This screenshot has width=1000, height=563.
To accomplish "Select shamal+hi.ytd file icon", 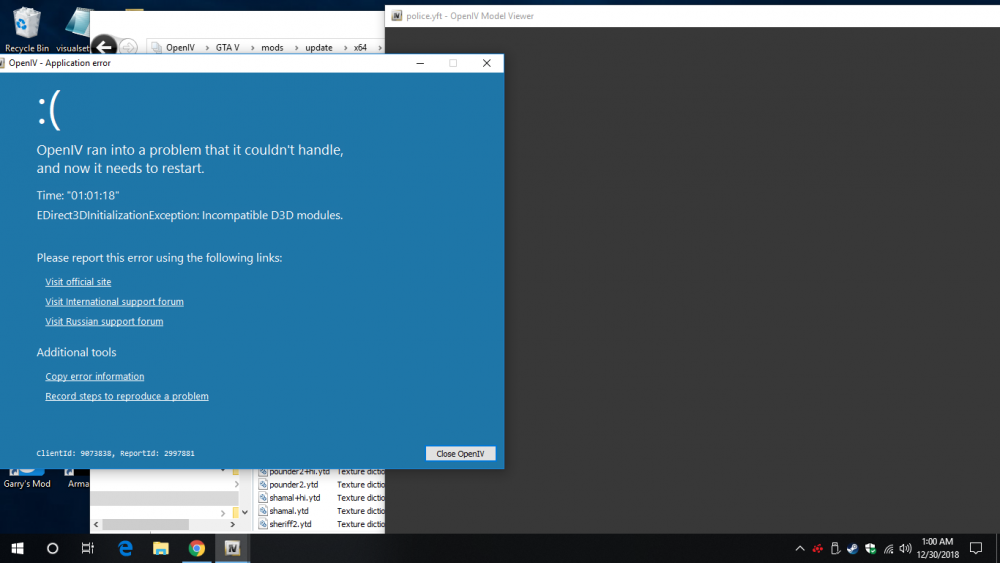I will pos(263,498).
